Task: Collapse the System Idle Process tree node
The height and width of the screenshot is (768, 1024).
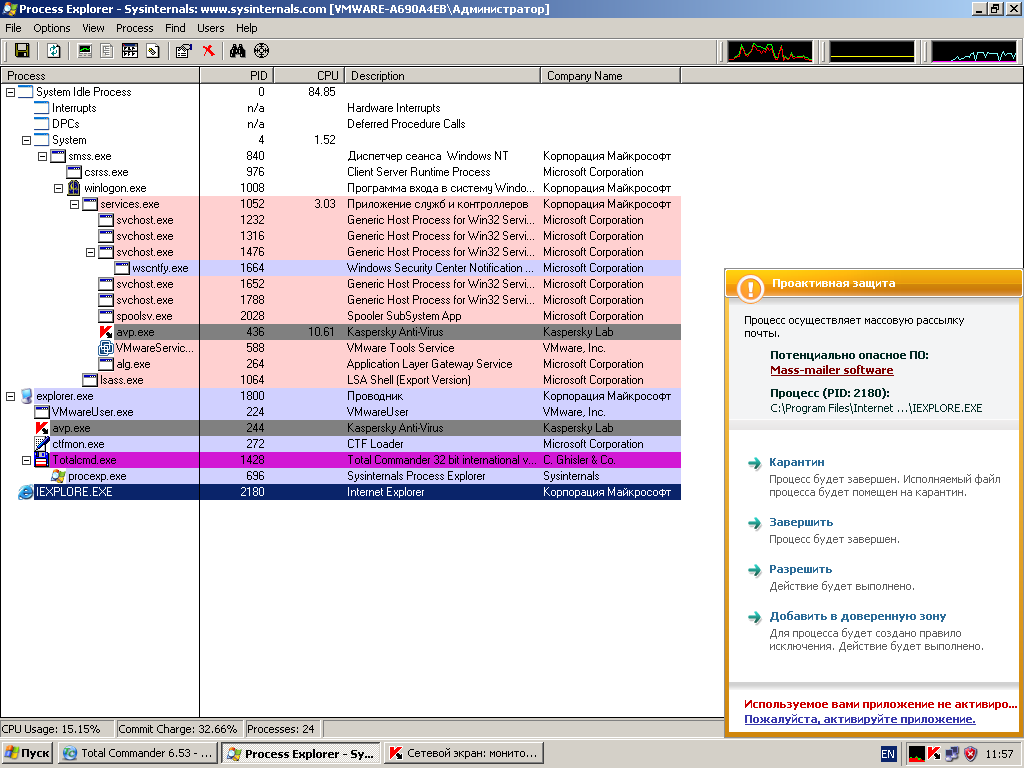Action: pyautogui.click(x=10, y=92)
